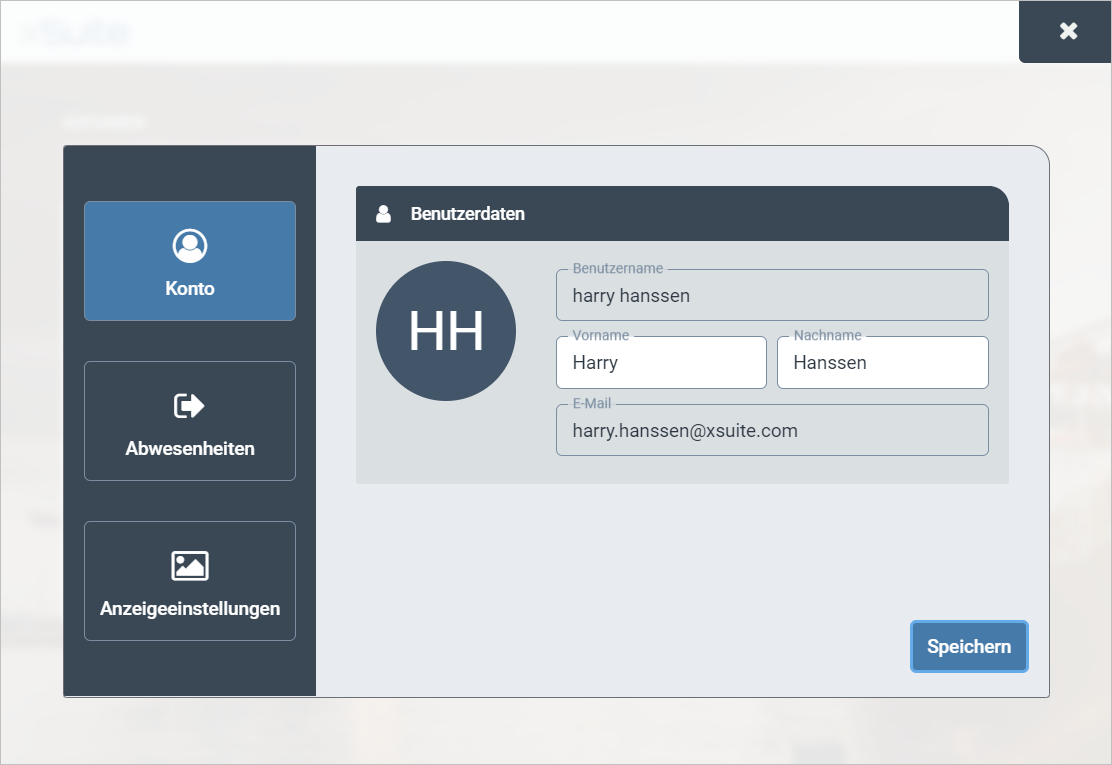Save changes with the Speichern button
This screenshot has width=1112, height=765.
tap(968, 647)
